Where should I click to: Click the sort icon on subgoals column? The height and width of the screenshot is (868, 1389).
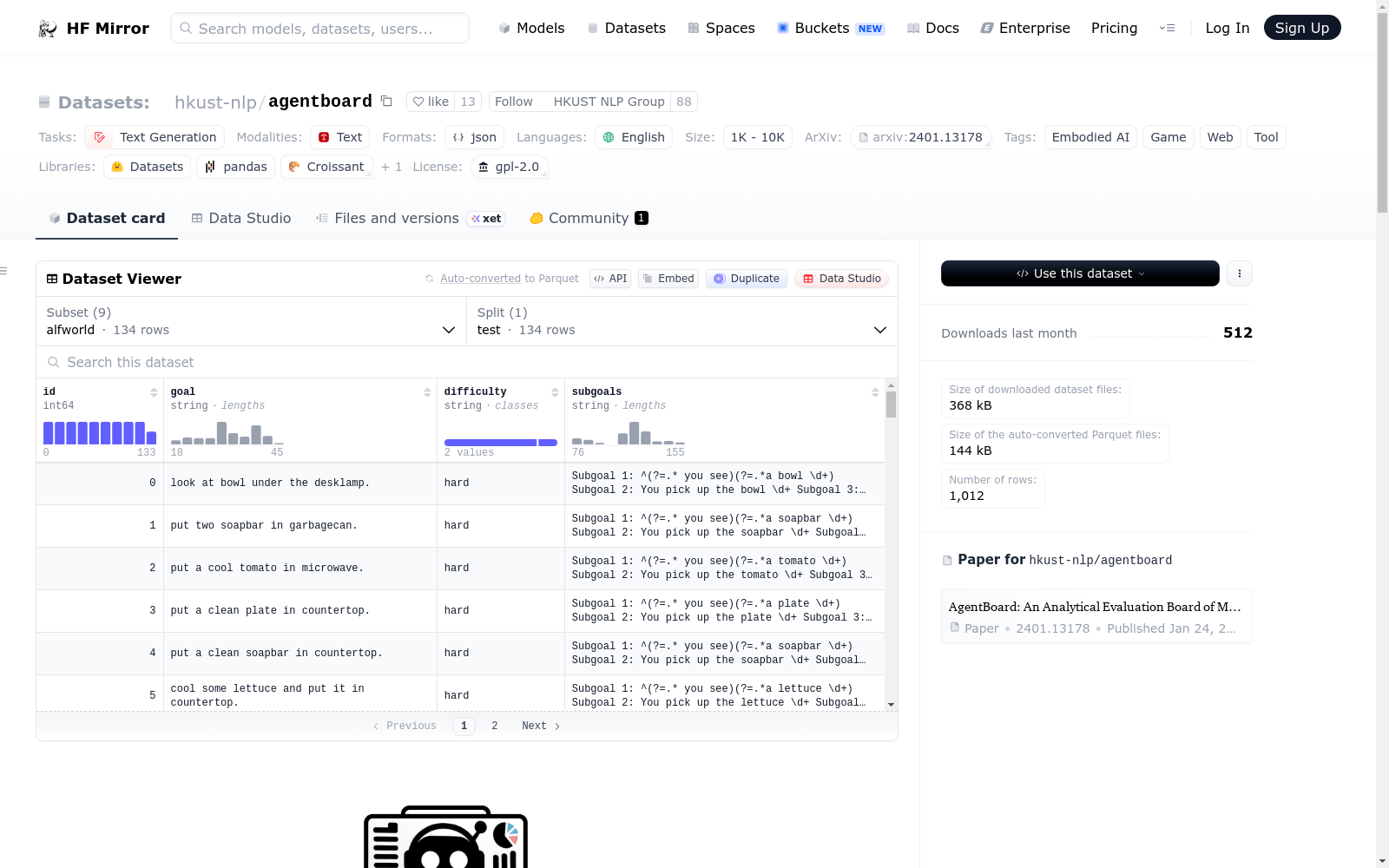(x=875, y=393)
